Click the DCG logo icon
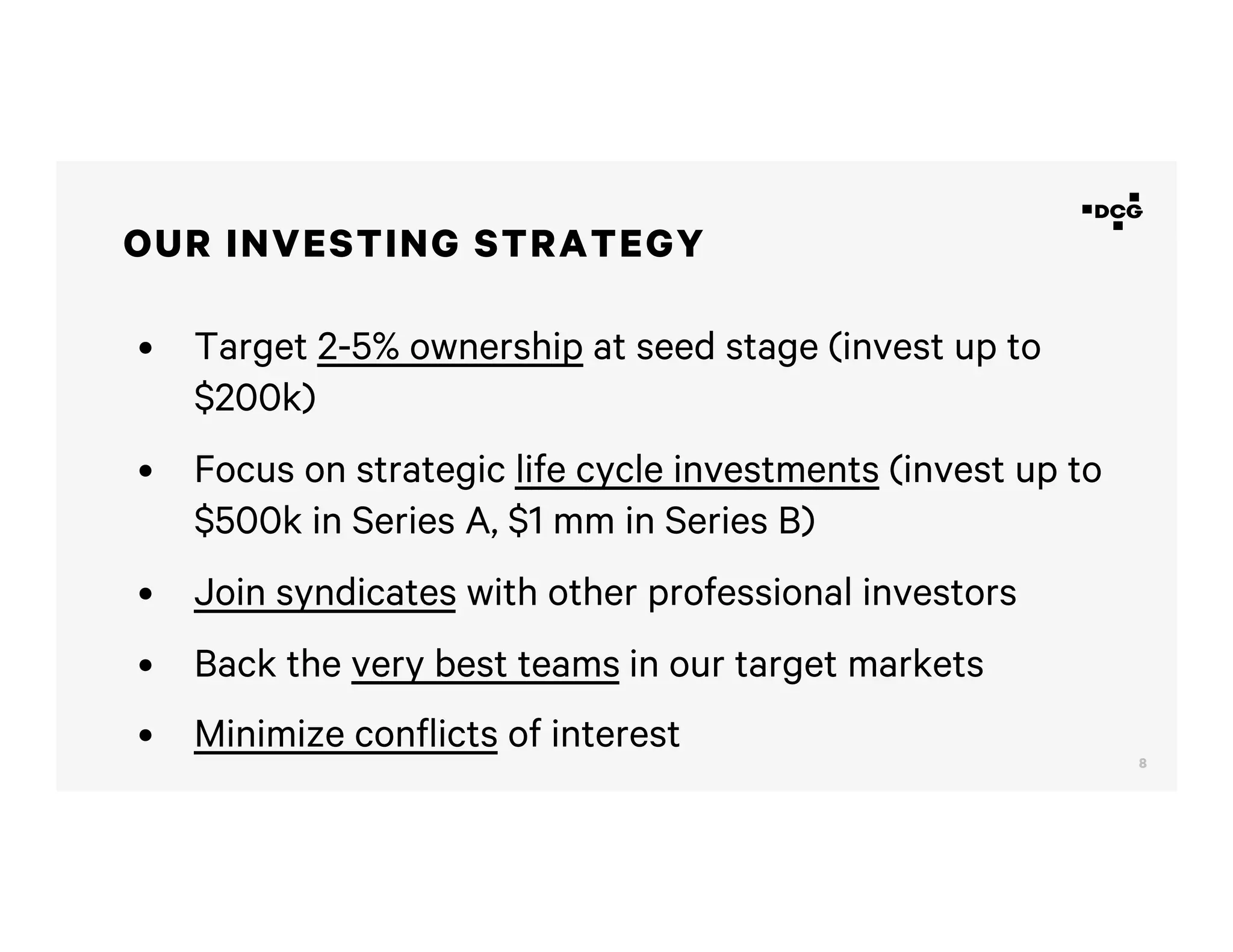The width and height of the screenshot is (1233, 952). point(1112,211)
